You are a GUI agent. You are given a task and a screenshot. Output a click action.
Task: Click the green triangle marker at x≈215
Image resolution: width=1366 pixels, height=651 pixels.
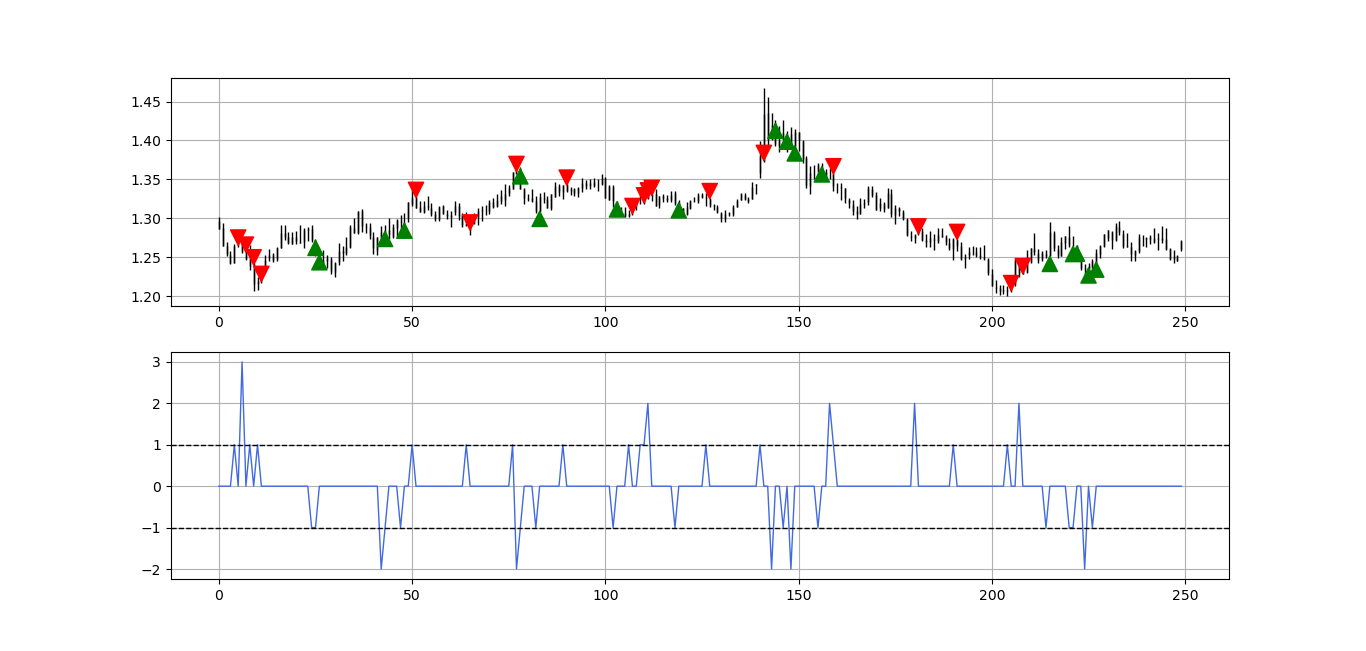coord(1050,263)
